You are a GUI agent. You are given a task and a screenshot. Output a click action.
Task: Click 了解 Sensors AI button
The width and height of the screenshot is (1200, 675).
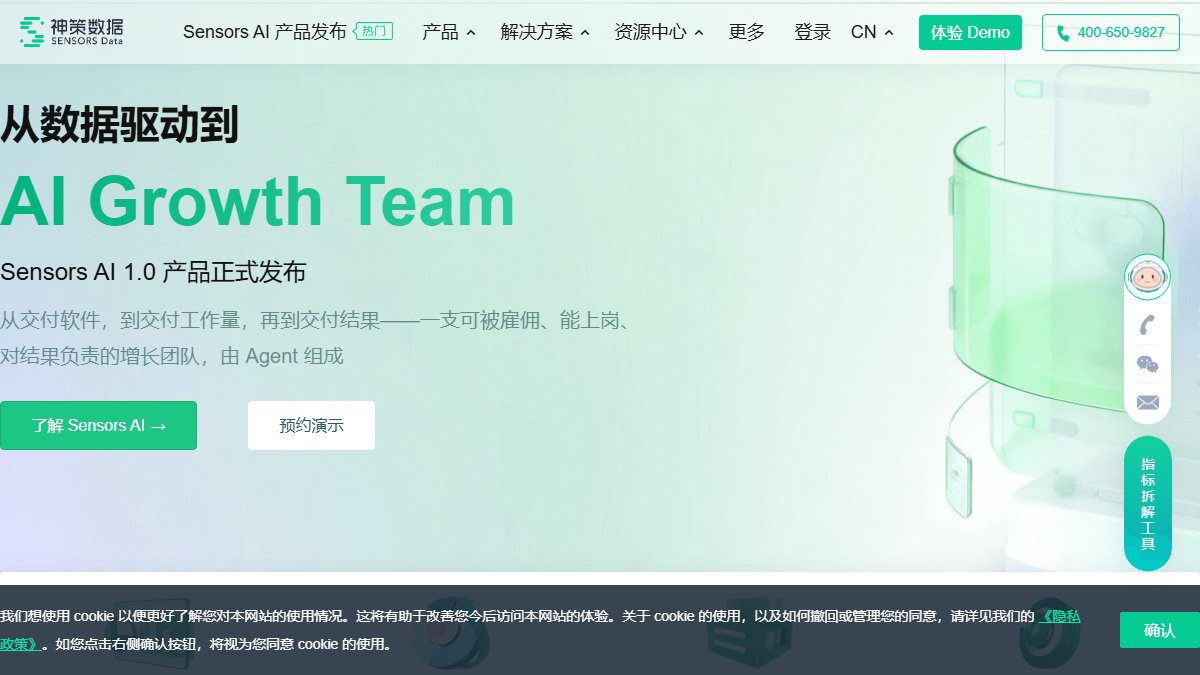click(x=98, y=425)
